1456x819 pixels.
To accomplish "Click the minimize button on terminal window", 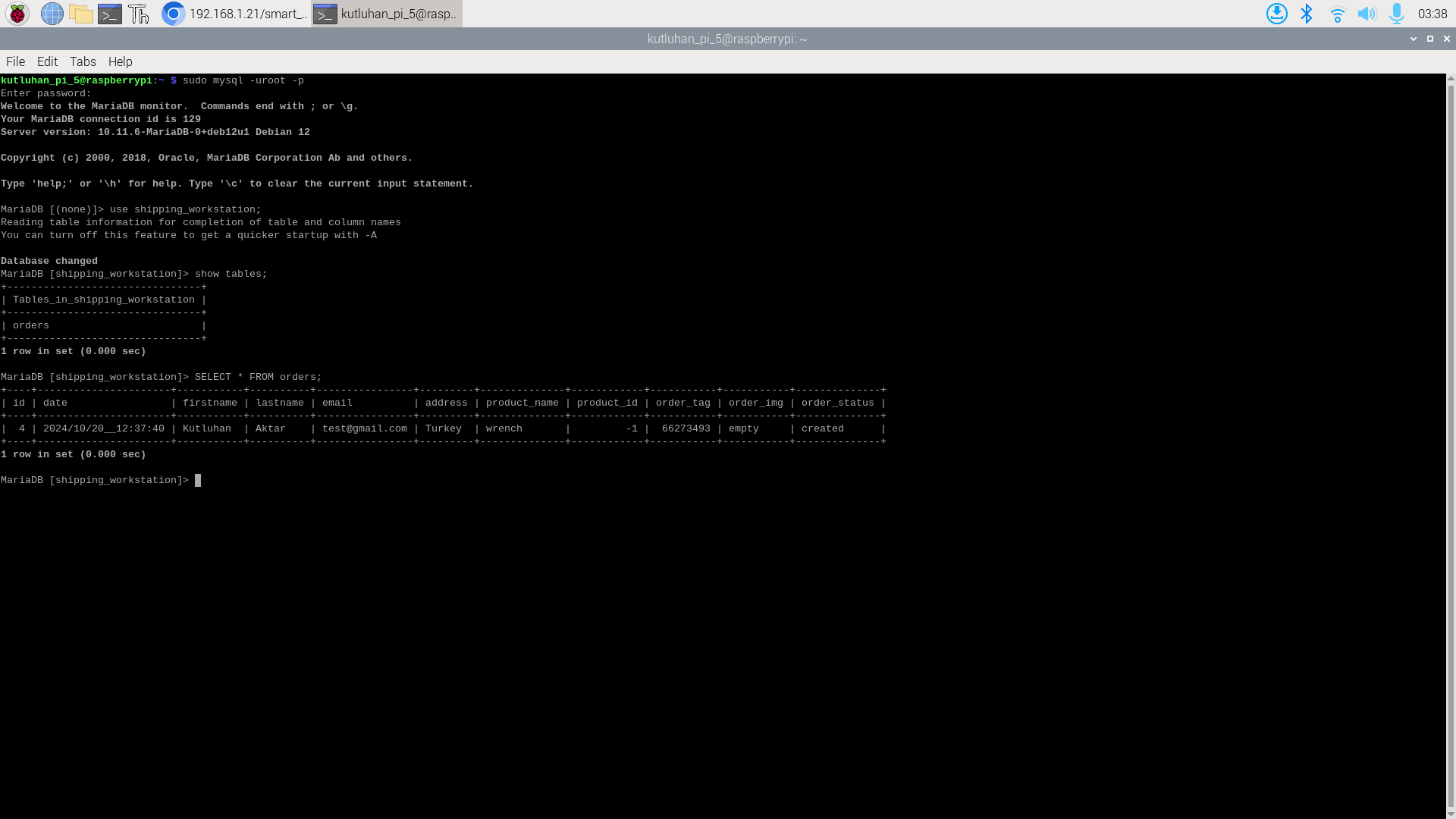I will [1413, 38].
